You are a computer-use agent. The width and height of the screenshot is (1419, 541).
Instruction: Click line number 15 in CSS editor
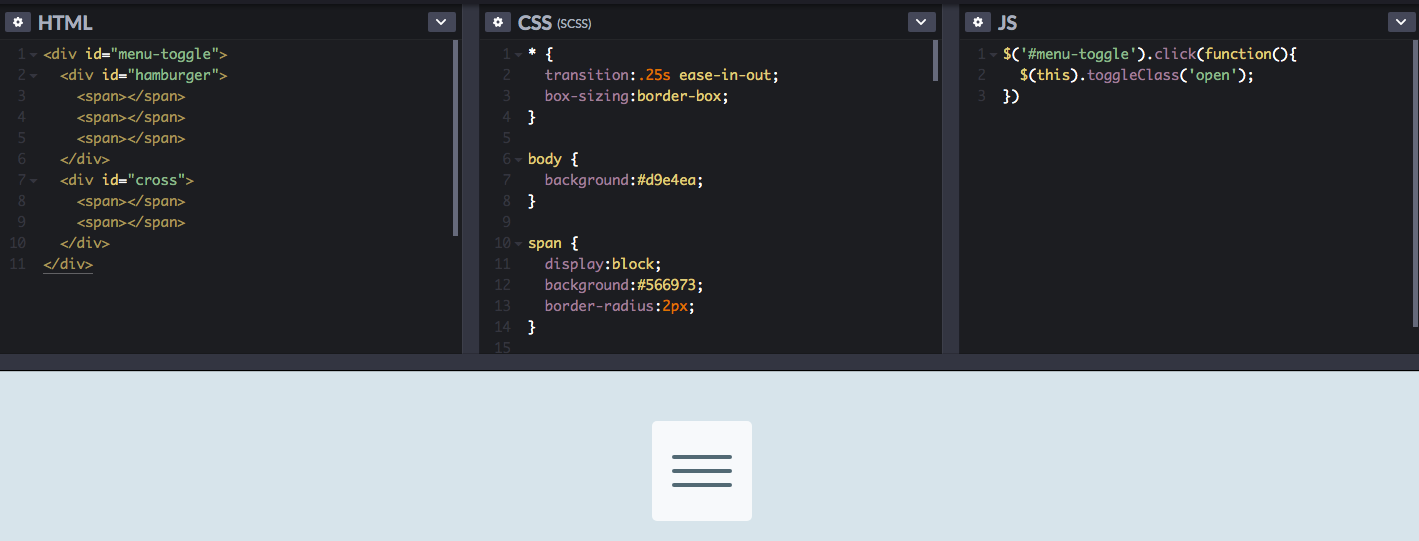[503, 348]
